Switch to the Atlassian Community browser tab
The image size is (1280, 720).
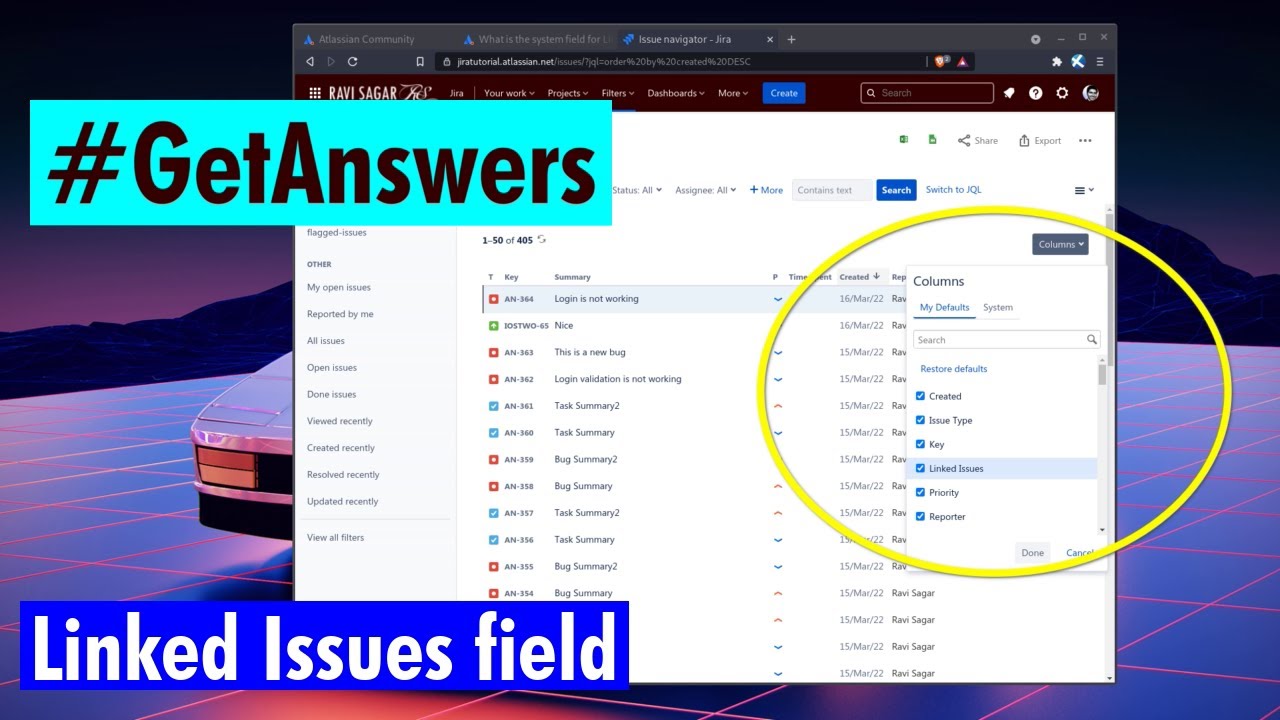366,39
